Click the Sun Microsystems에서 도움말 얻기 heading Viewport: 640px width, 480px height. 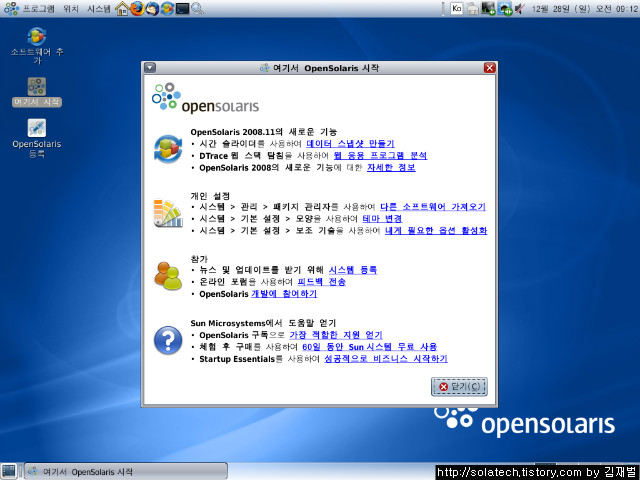pos(263,323)
